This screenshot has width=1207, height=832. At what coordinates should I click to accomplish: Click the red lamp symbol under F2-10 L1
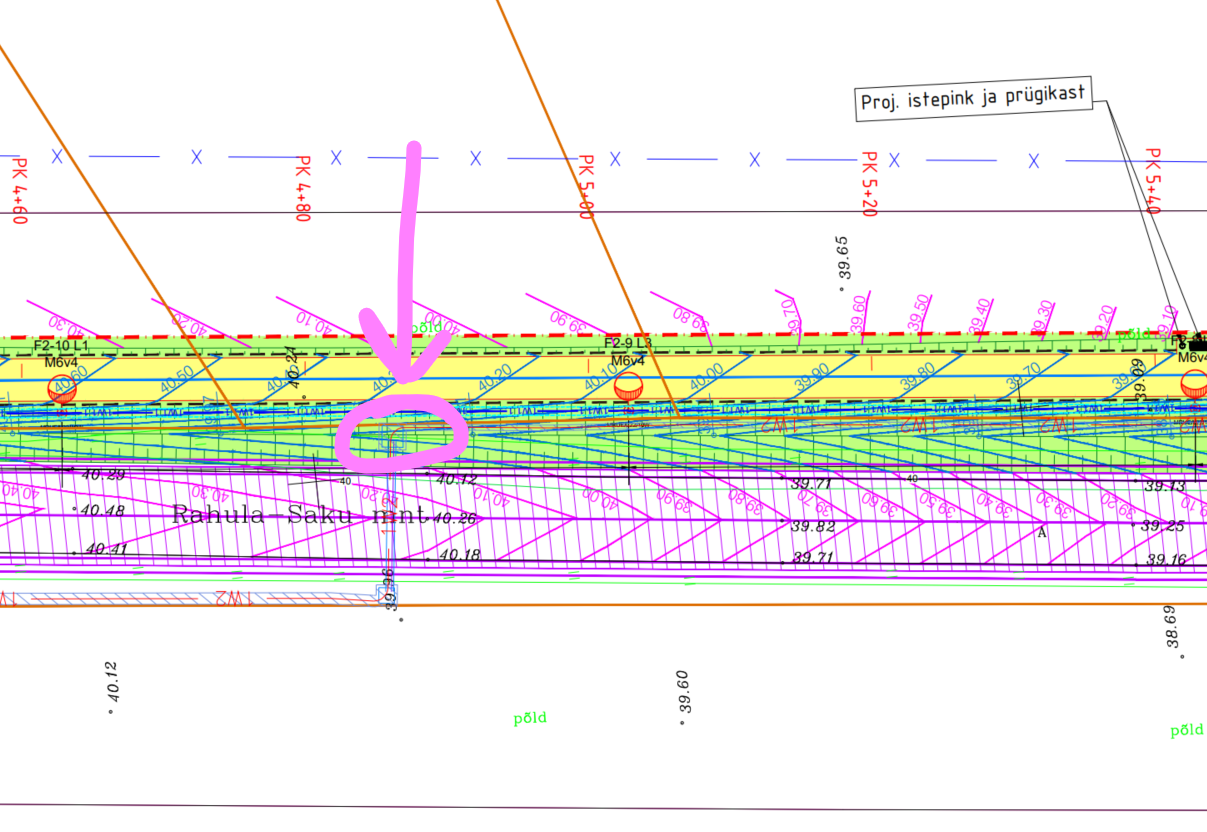tap(62, 389)
